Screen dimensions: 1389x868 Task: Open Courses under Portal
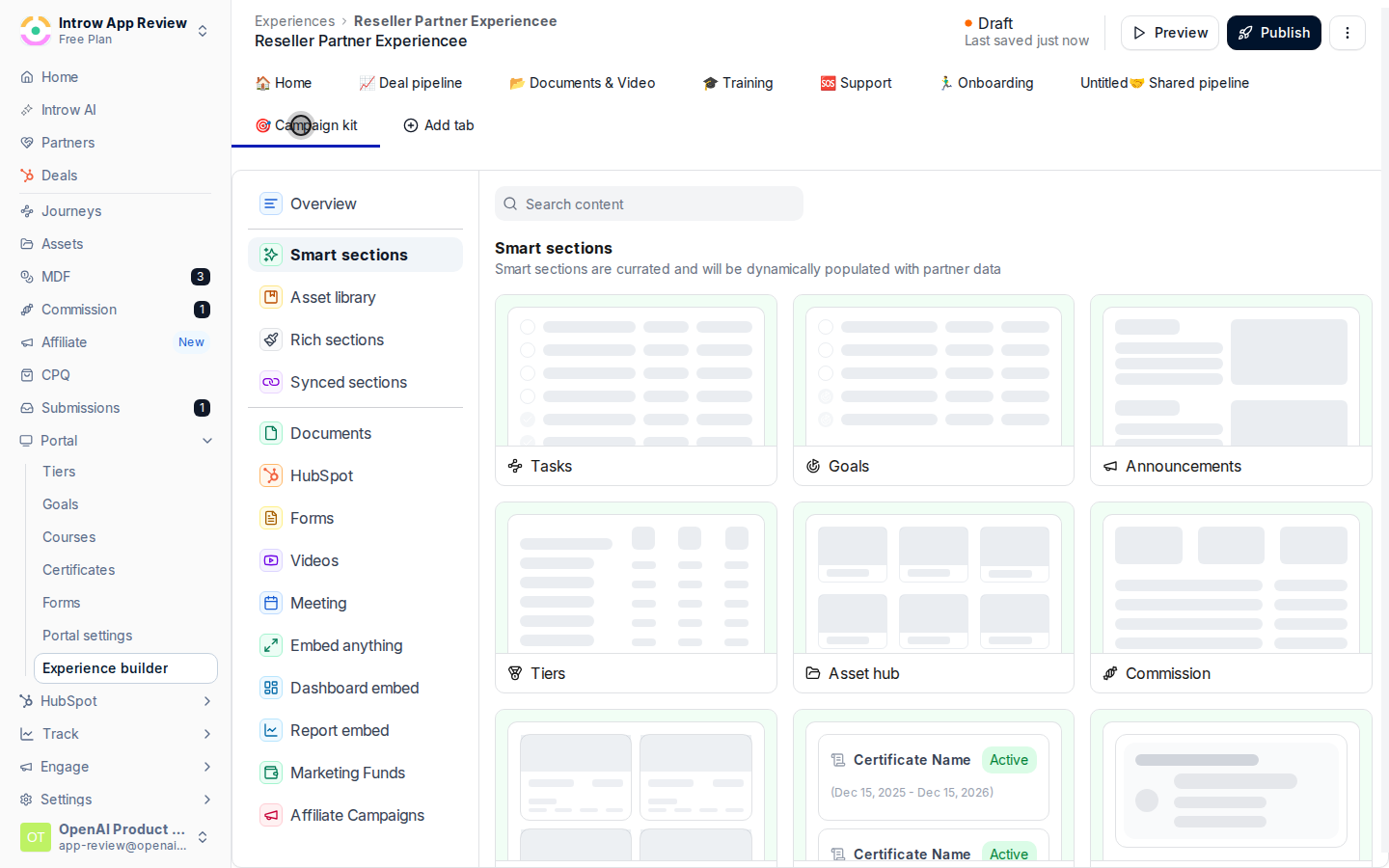[x=69, y=537]
